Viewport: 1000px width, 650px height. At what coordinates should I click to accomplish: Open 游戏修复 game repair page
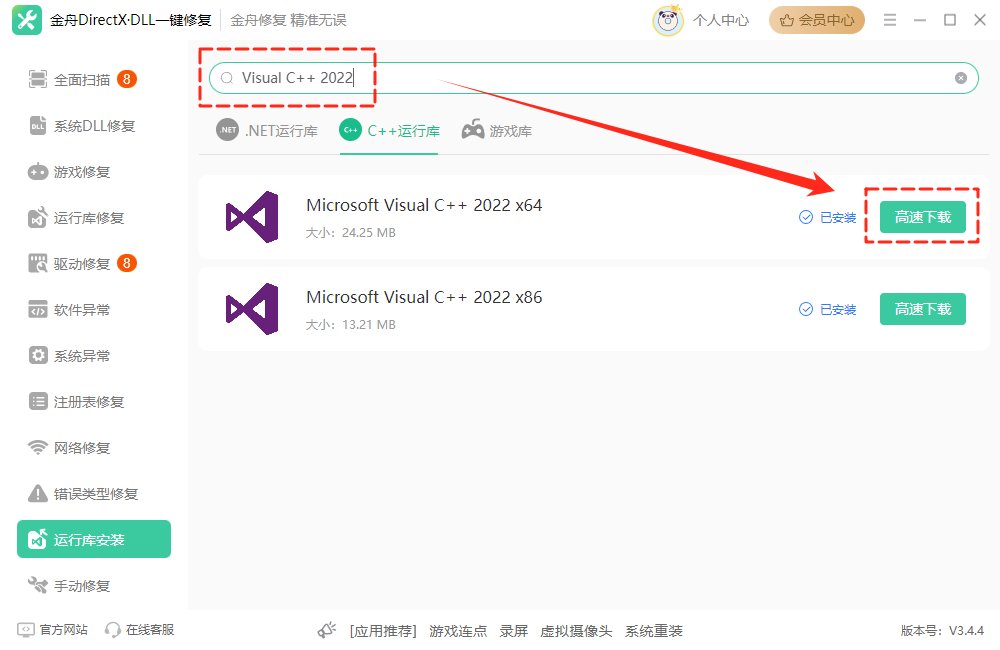69,172
